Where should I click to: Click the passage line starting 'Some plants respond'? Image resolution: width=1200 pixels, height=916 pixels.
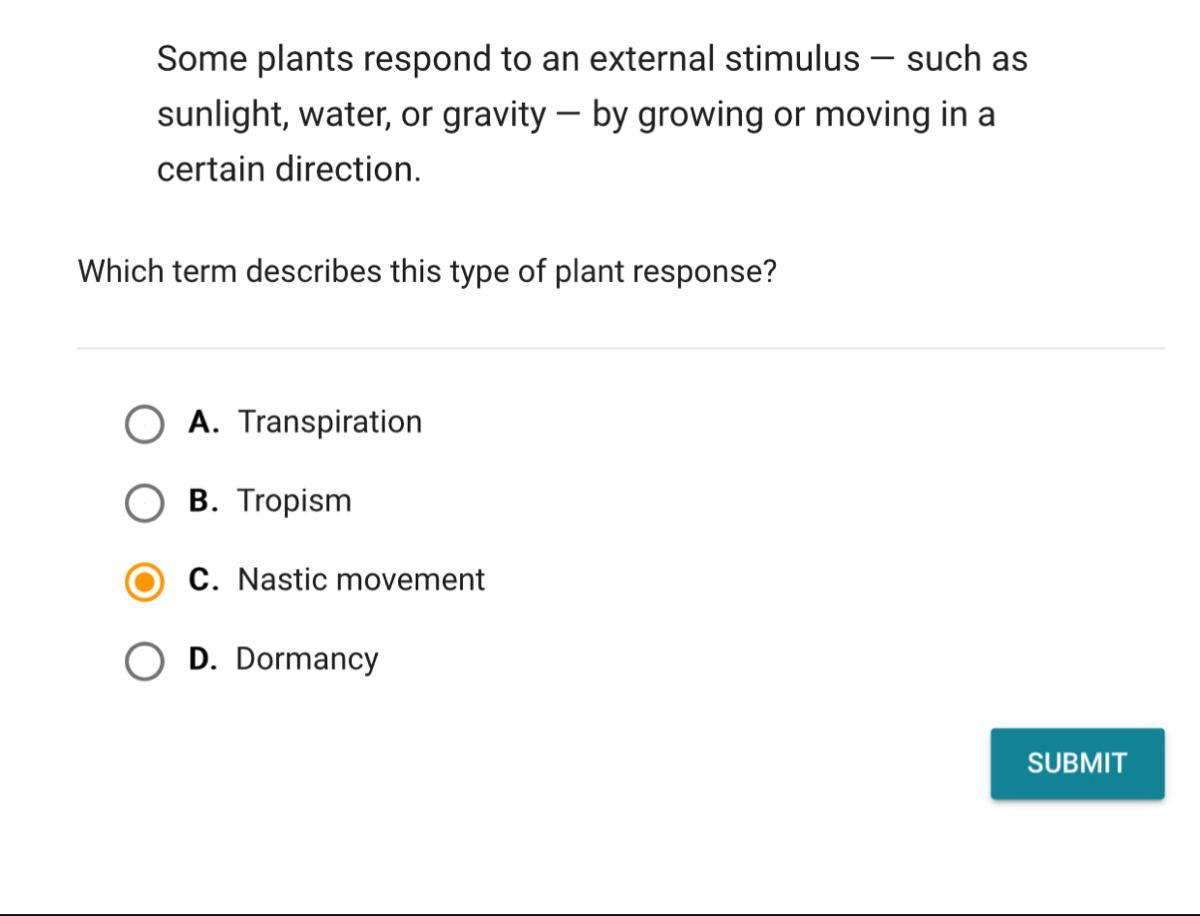[x=591, y=60]
